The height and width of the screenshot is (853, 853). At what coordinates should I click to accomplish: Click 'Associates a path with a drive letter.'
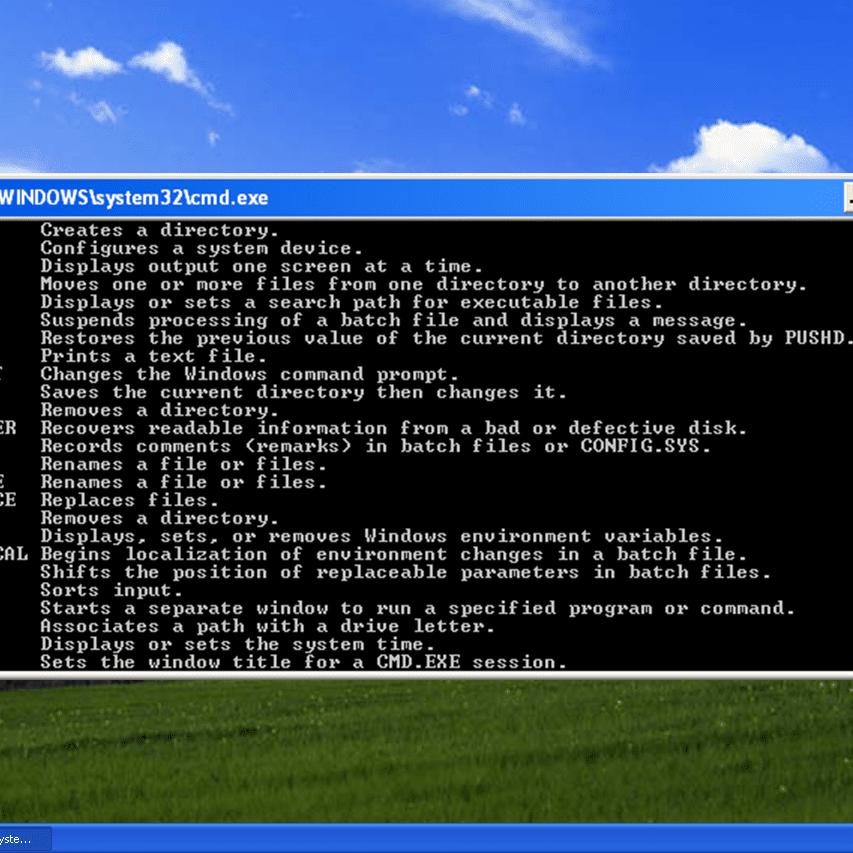tap(268, 626)
